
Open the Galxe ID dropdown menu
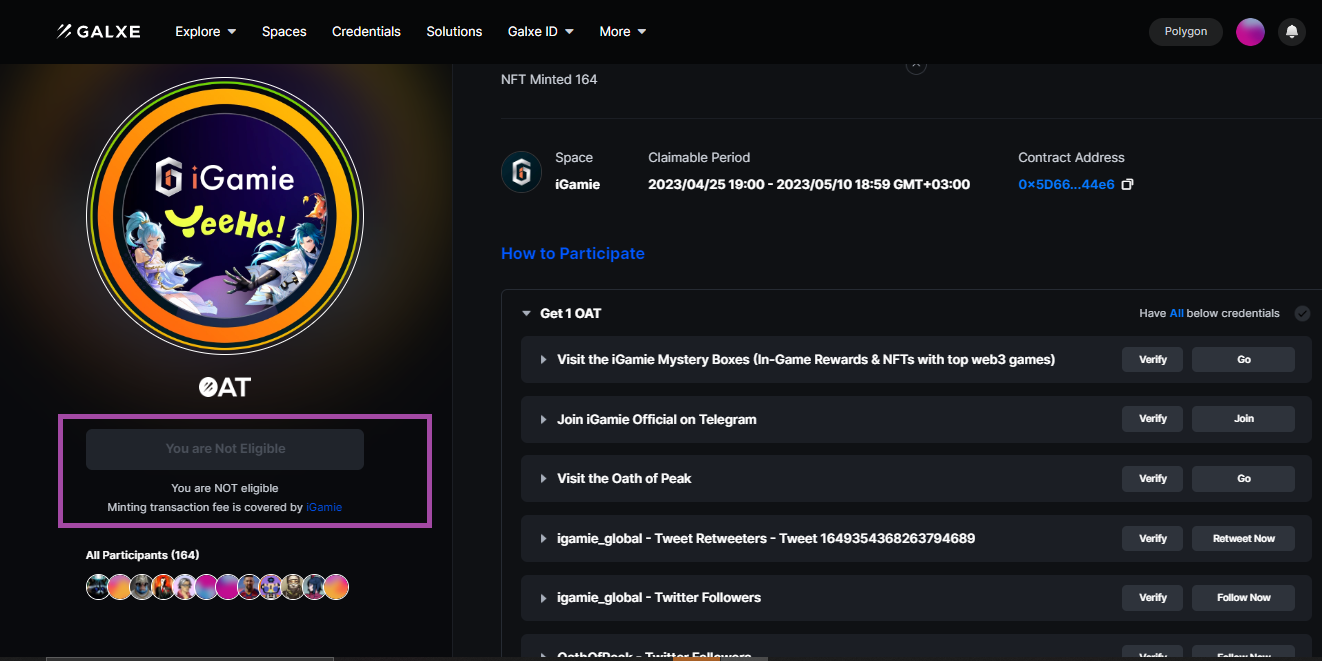point(540,32)
